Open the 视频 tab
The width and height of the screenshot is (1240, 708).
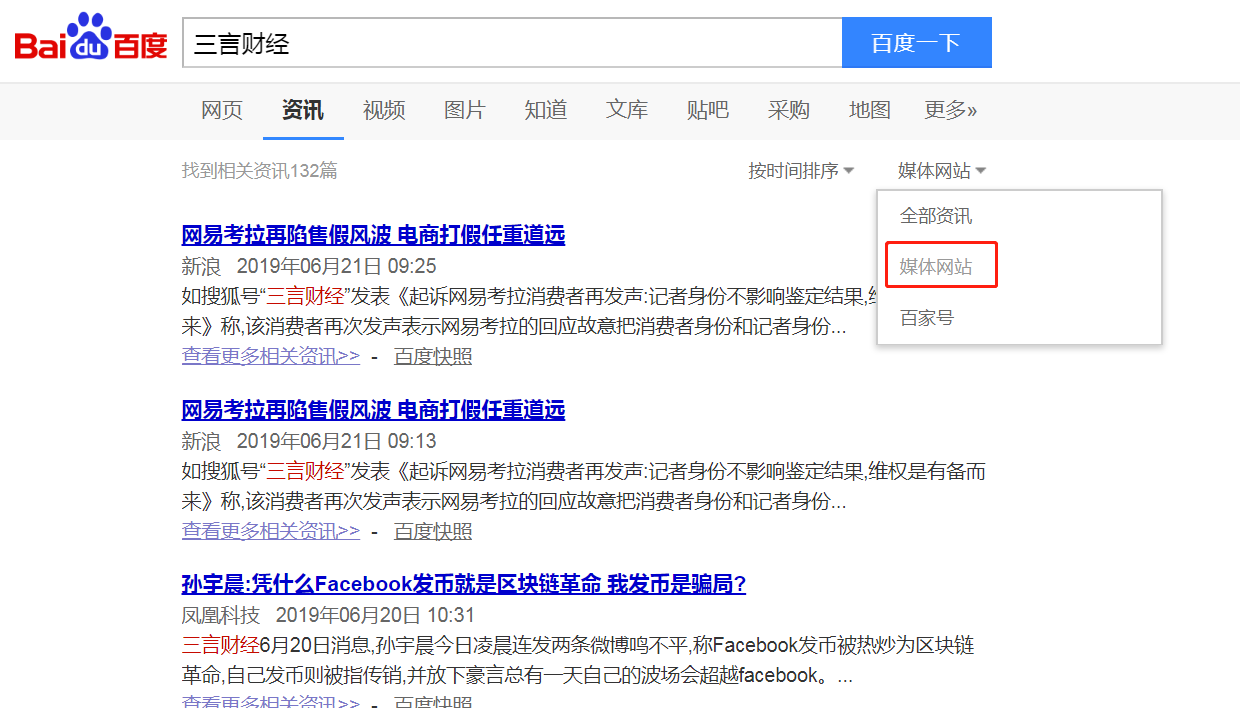point(384,110)
